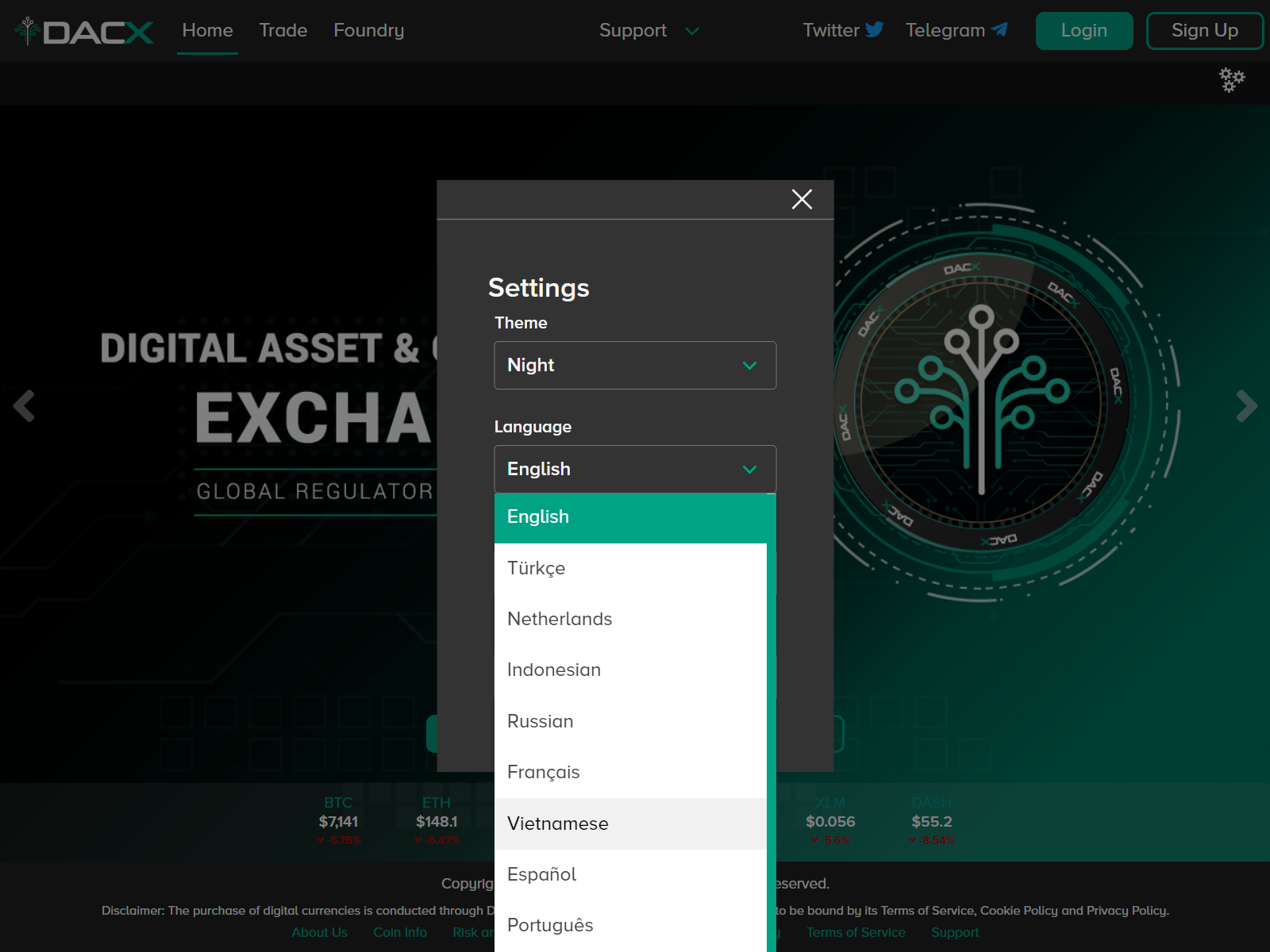Click the Login button

(x=1084, y=31)
